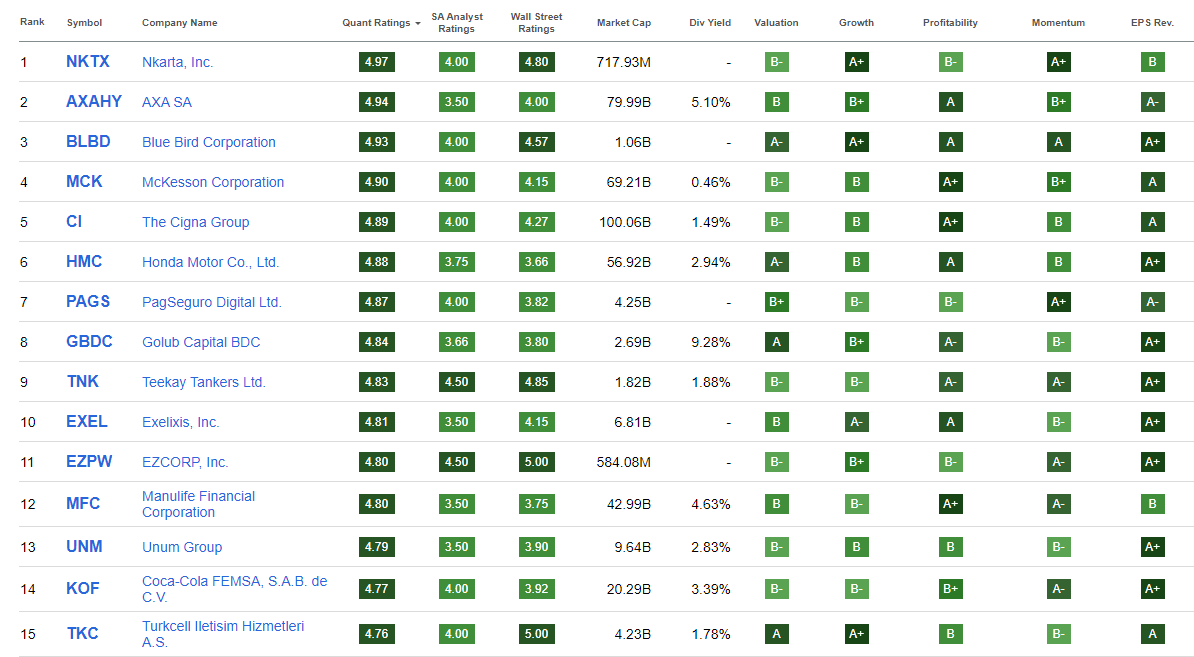Click UNM market cap 9.64B

[x=633, y=547]
